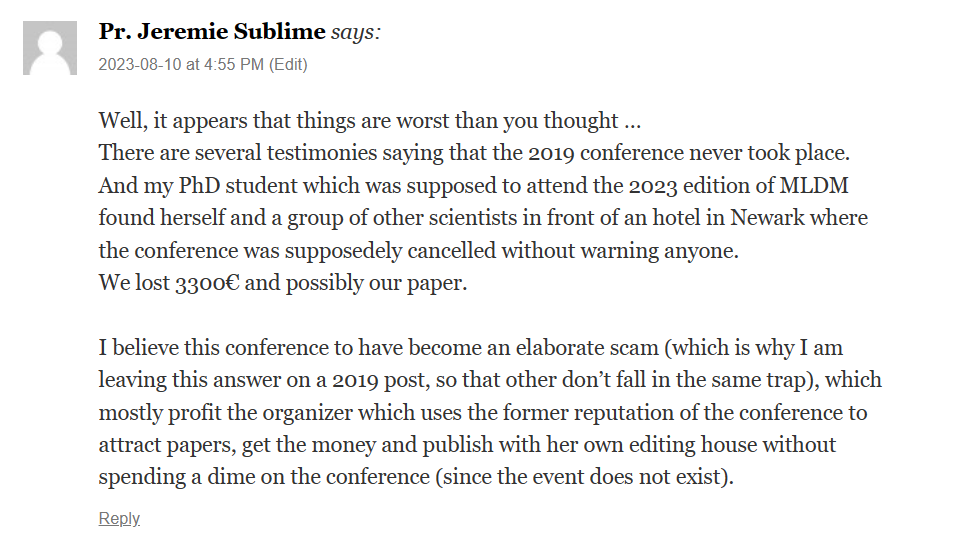Click the author name Pr. Jeremie Sublime
Viewport: 966px width, 541px height.
(212, 32)
